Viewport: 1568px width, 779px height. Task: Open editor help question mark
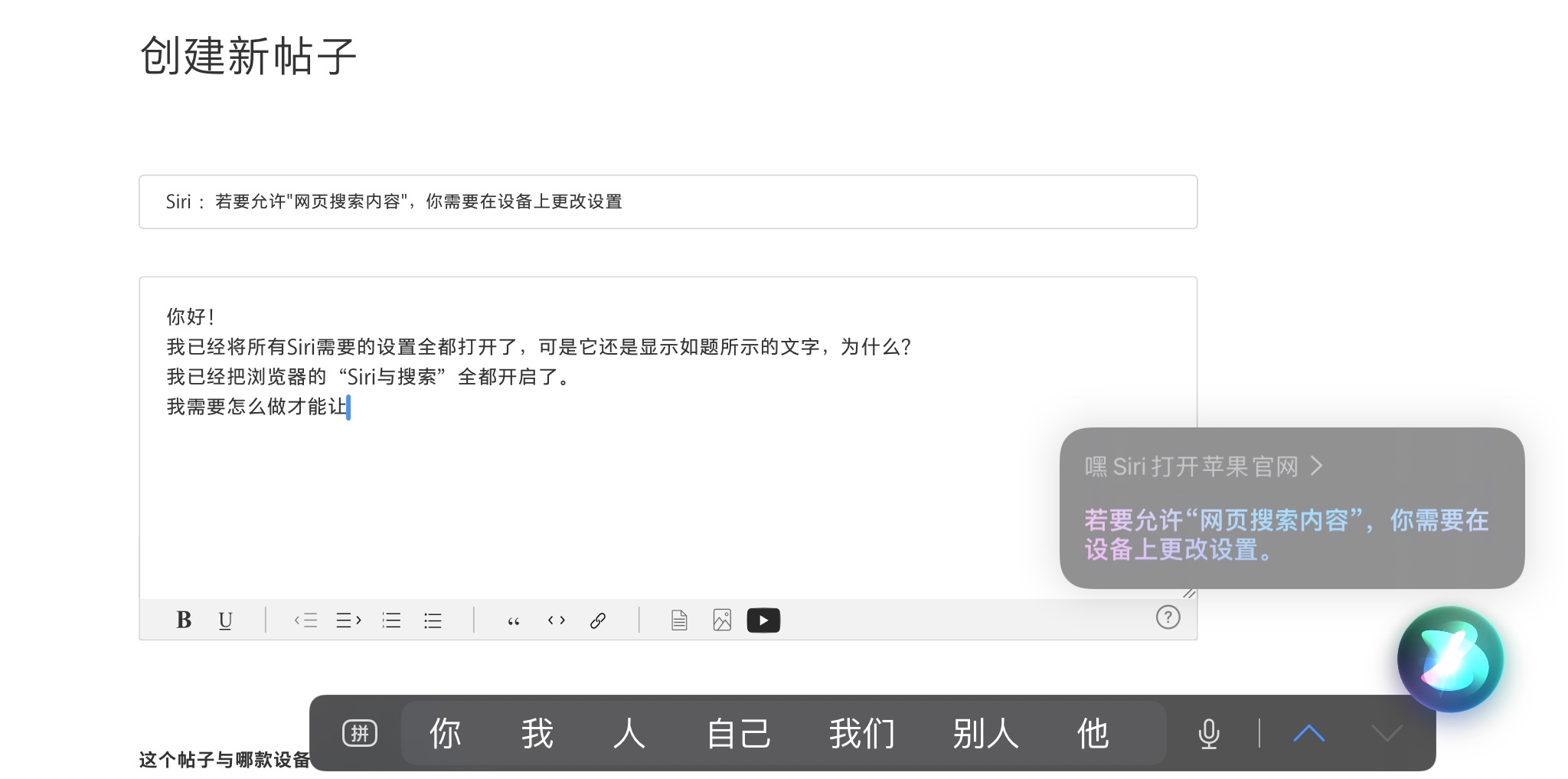point(1168,617)
